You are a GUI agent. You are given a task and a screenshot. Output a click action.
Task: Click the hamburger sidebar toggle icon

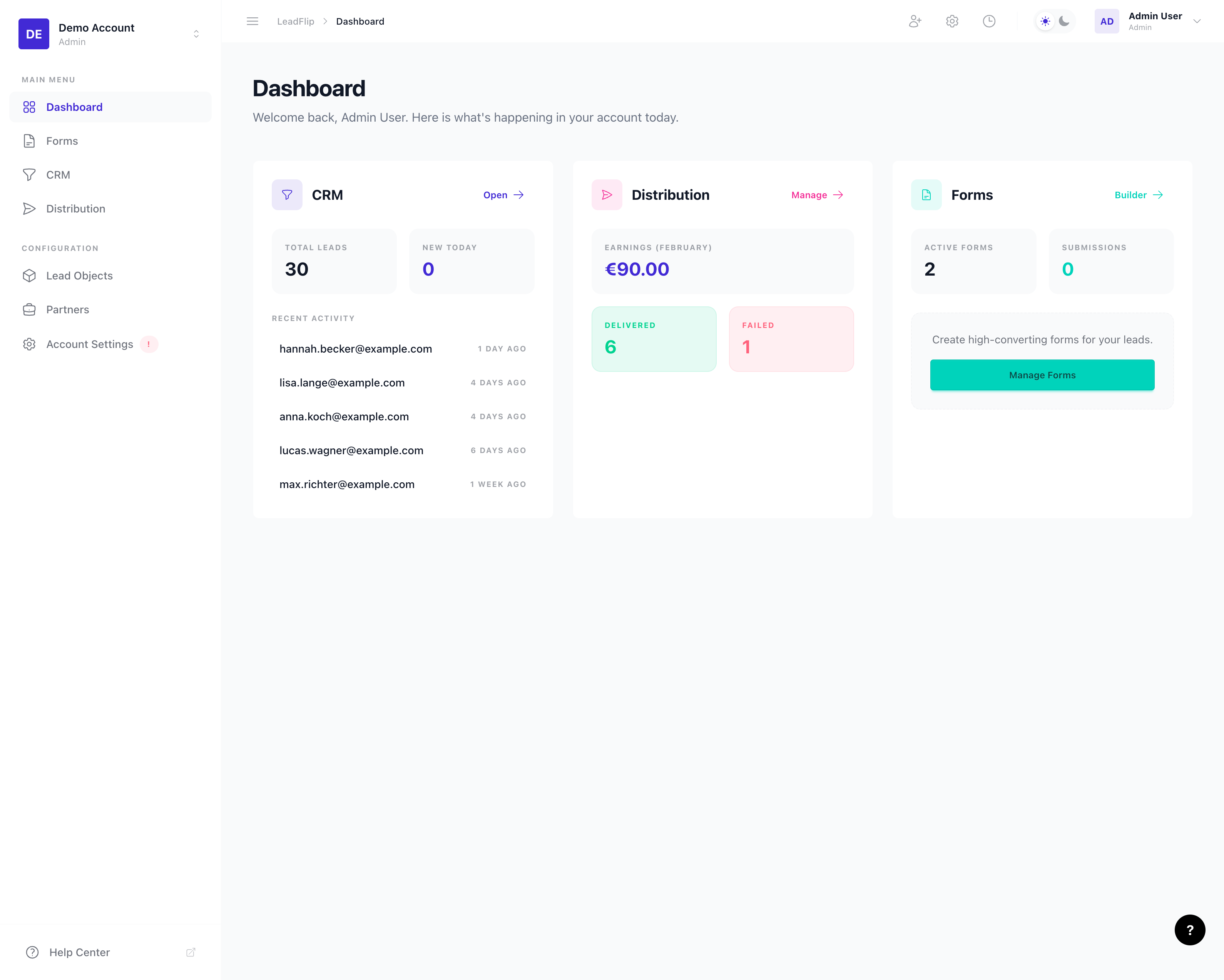tap(252, 22)
